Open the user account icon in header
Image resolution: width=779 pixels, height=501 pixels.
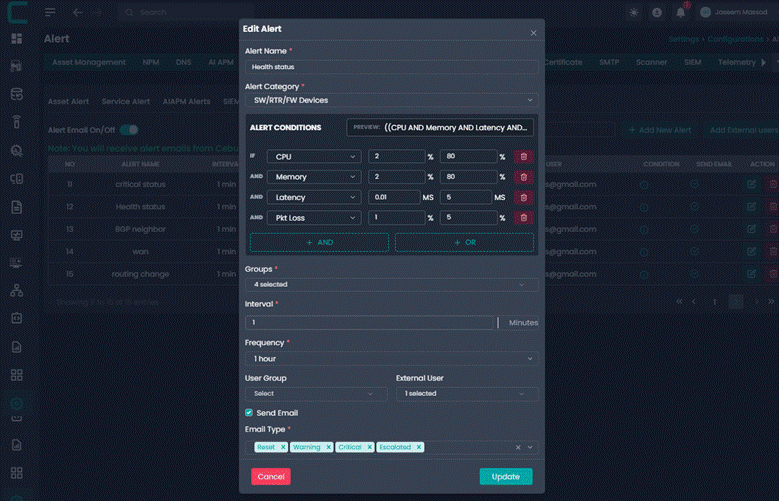(657, 12)
